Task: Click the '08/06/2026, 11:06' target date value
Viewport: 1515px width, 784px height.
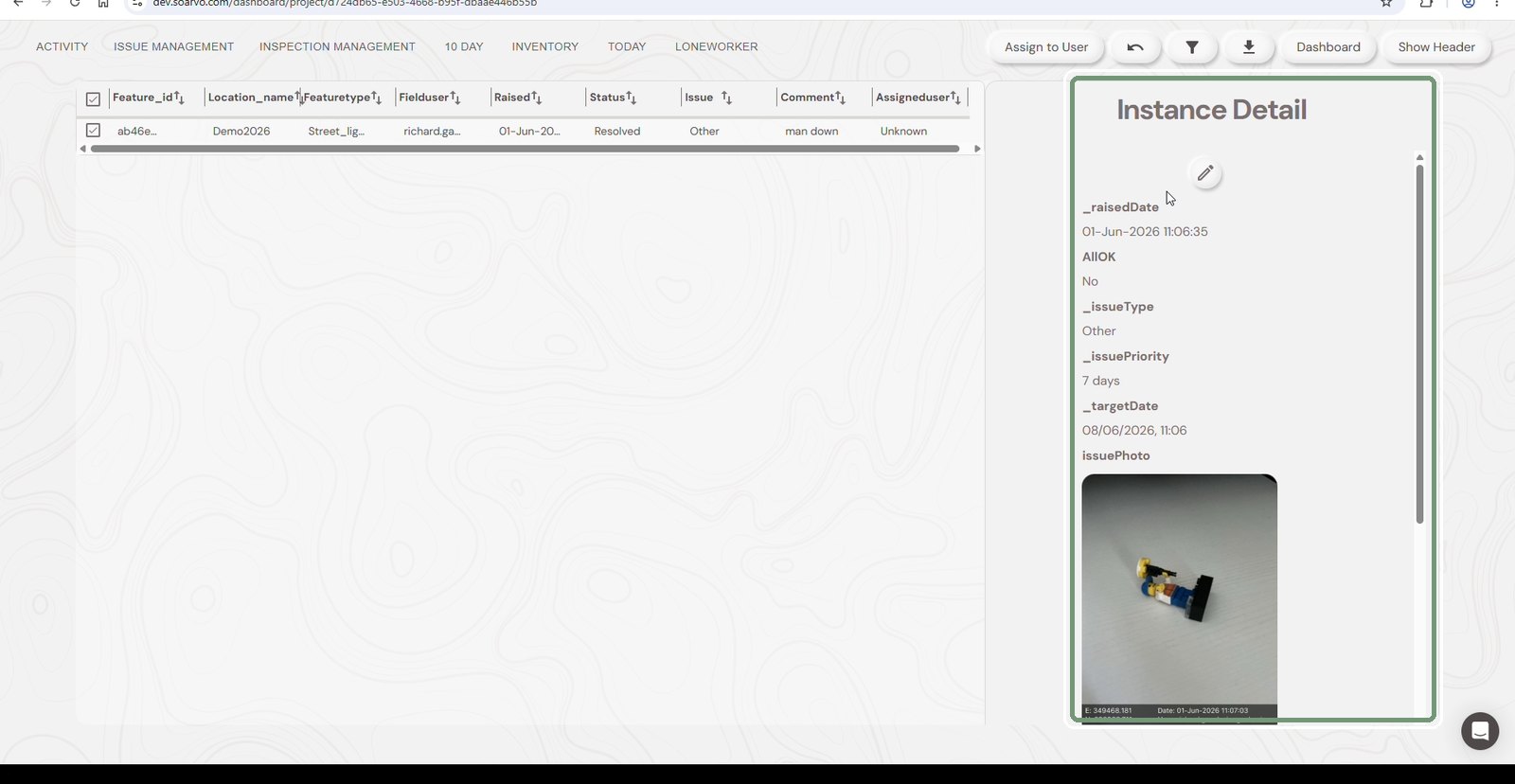Action: click(1134, 430)
